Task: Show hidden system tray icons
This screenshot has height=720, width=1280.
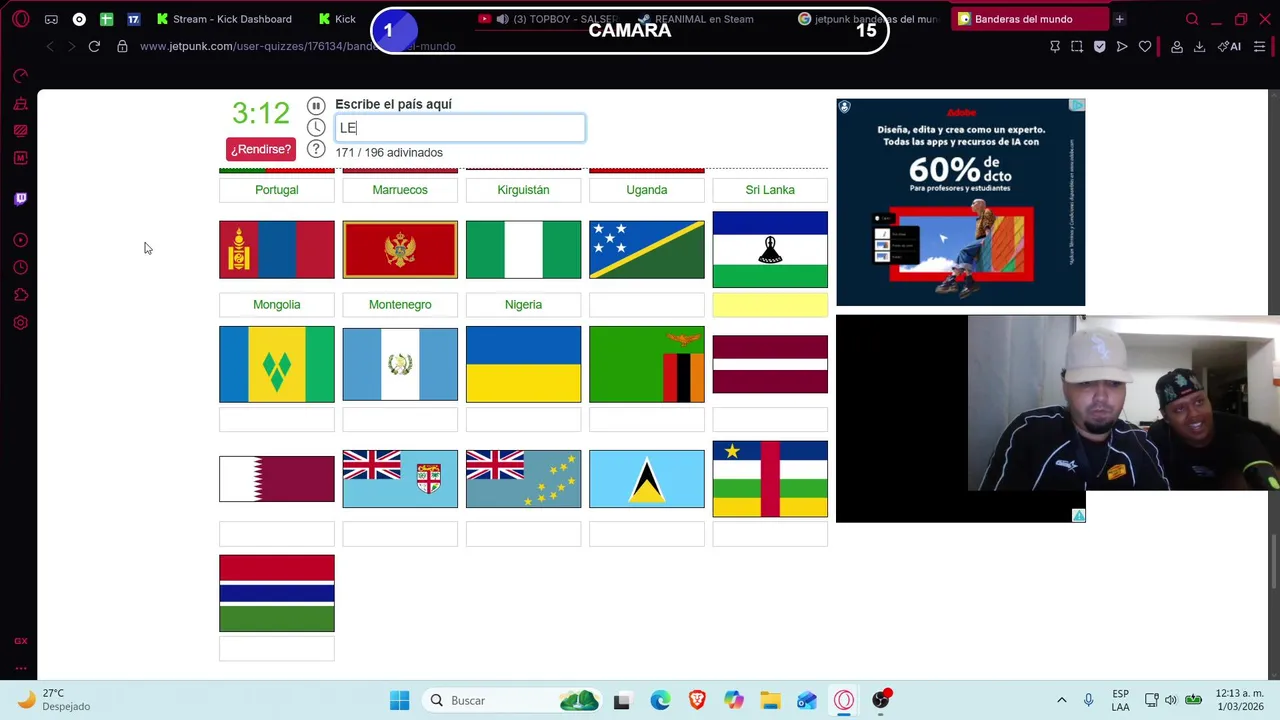Action: (1061, 700)
